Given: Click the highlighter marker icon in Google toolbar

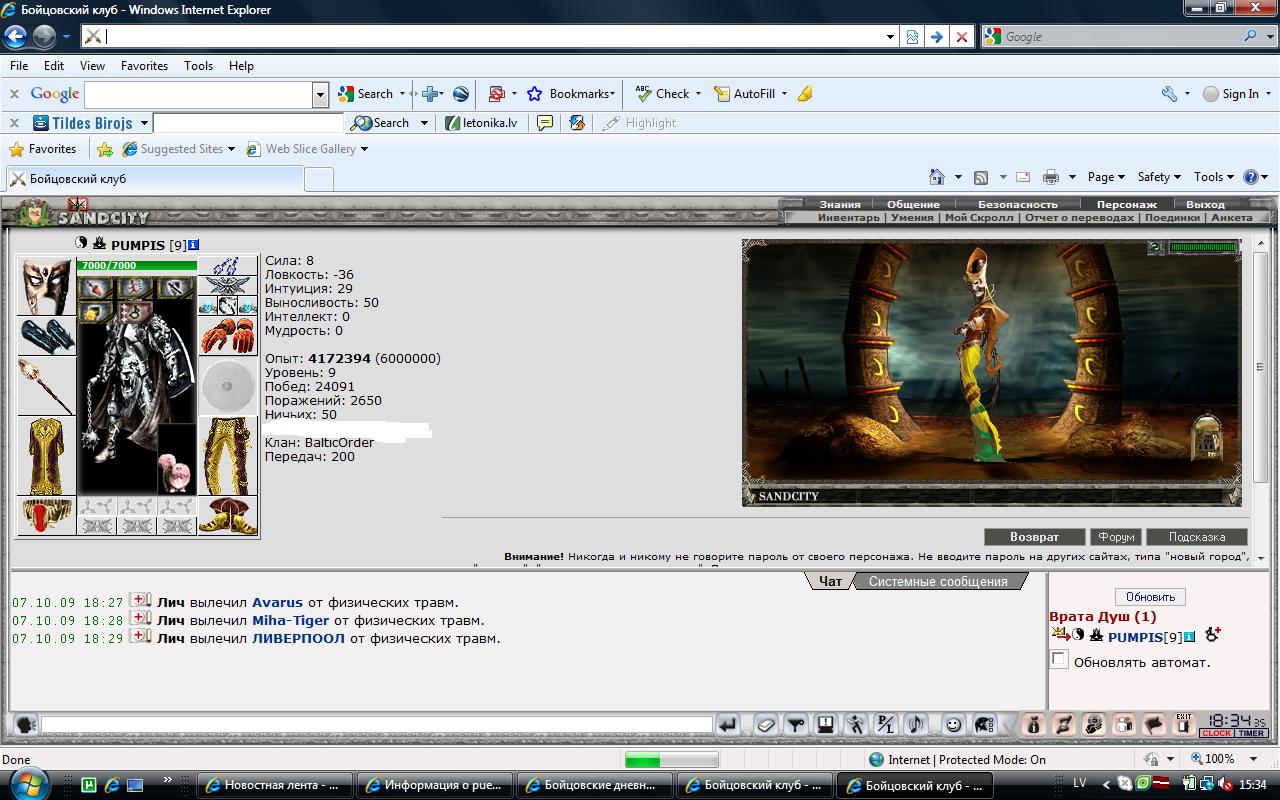Looking at the screenshot, I should 805,93.
